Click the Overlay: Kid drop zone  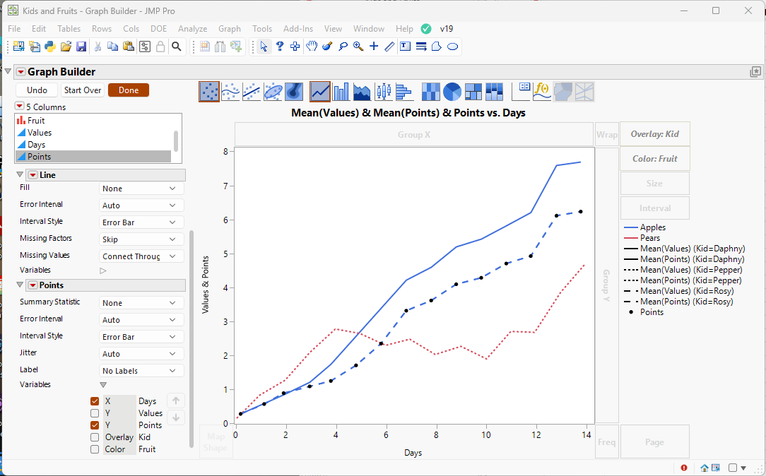tap(655, 134)
